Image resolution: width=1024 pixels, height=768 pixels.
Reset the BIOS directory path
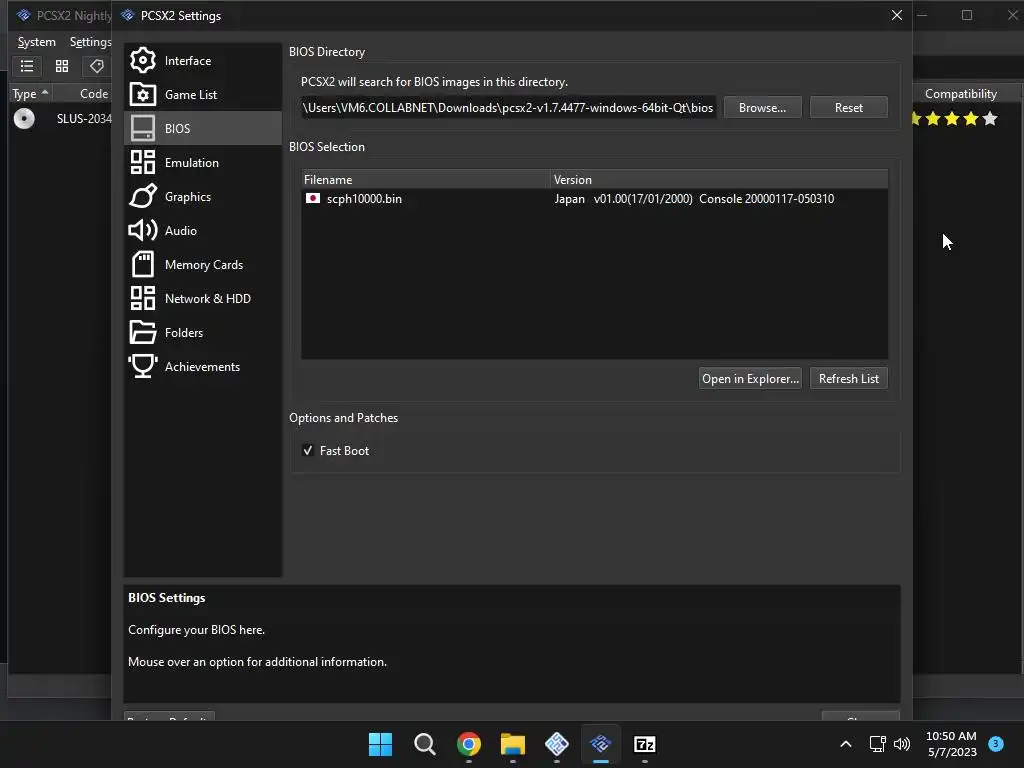(x=848, y=108)
